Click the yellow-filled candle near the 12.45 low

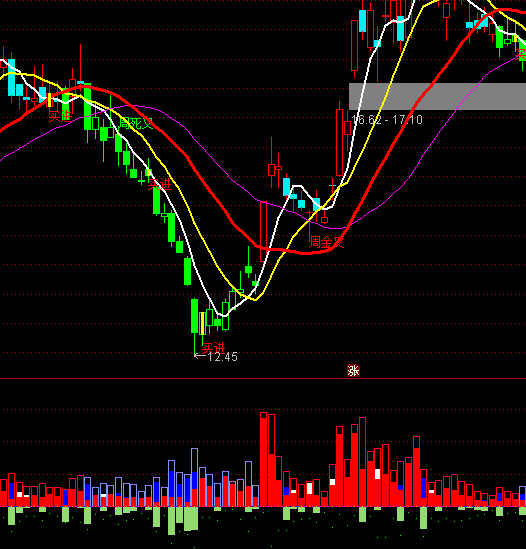[202, 324]
